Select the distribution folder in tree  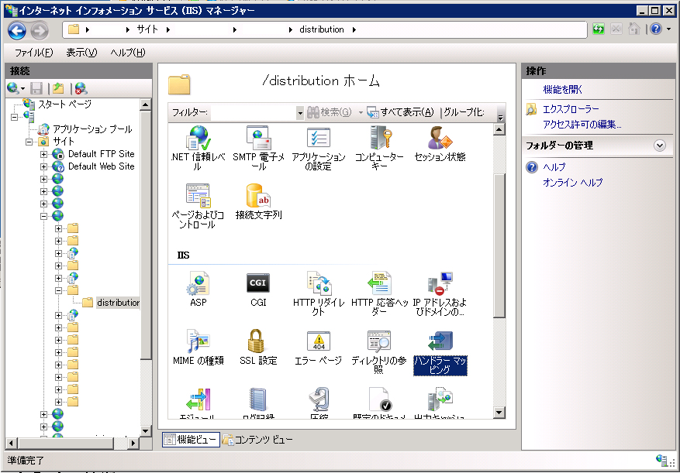[118, 303]
